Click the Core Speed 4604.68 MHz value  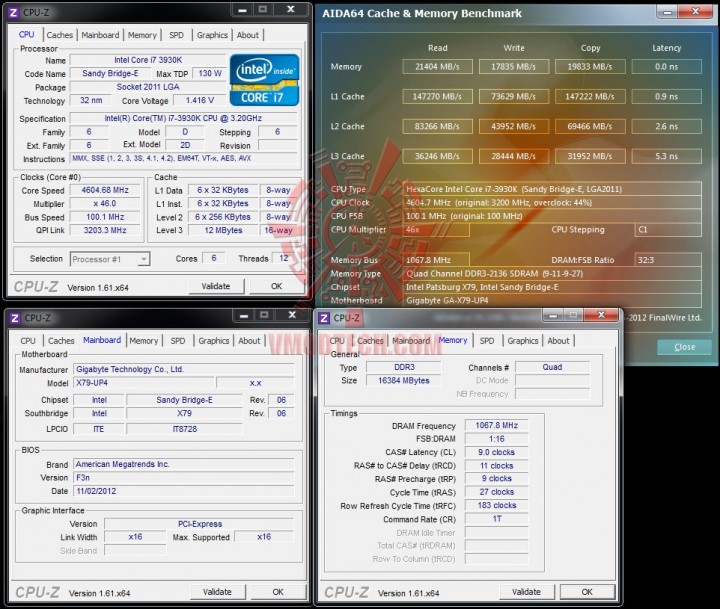coord(105,190)
